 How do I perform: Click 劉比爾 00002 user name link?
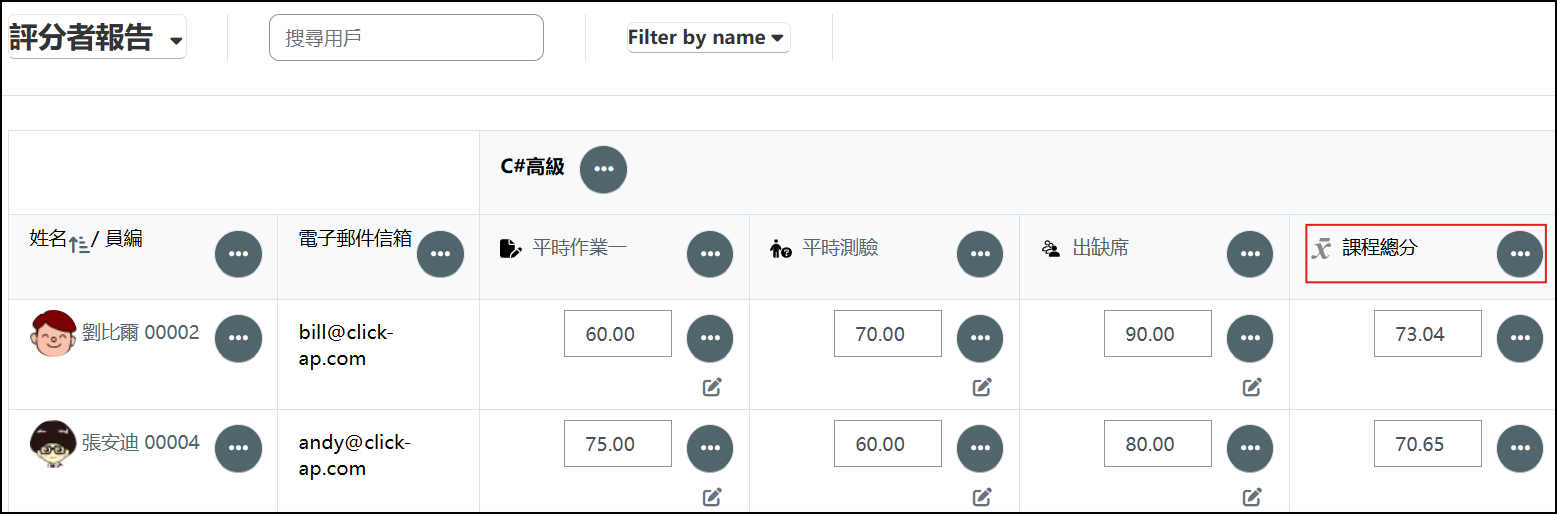pyautogui.click(x=141, y=333)
